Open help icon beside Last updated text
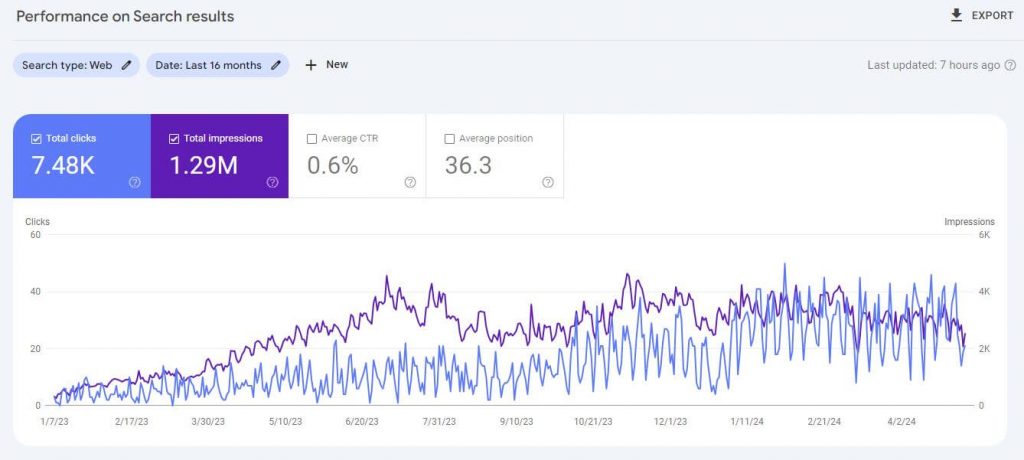 pos(1010,65)
